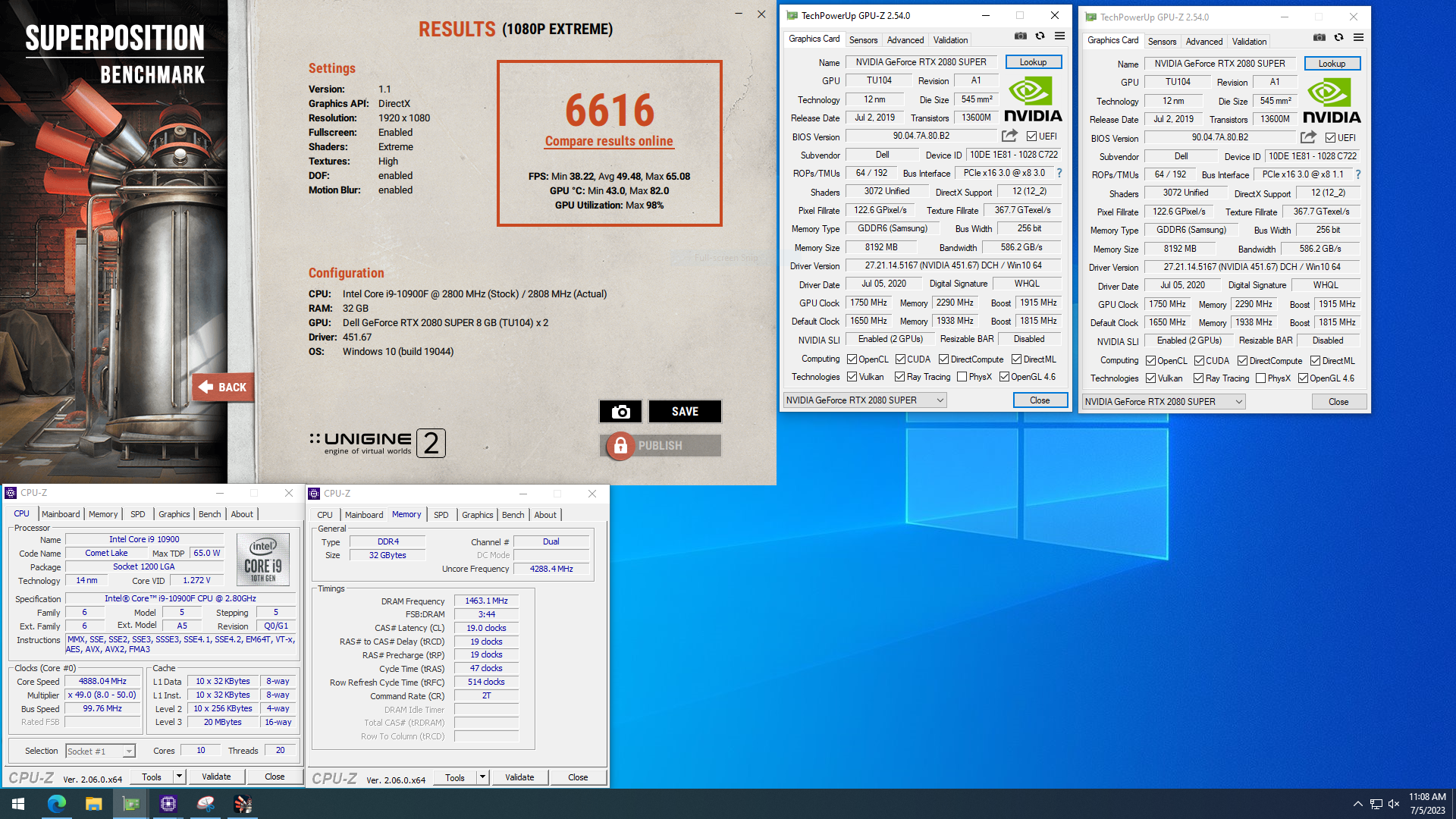This screenshot has width=1456, height=819.
Task: Open taskbar clock showing 11:08 AM
Action: [x=1427, y=804]
